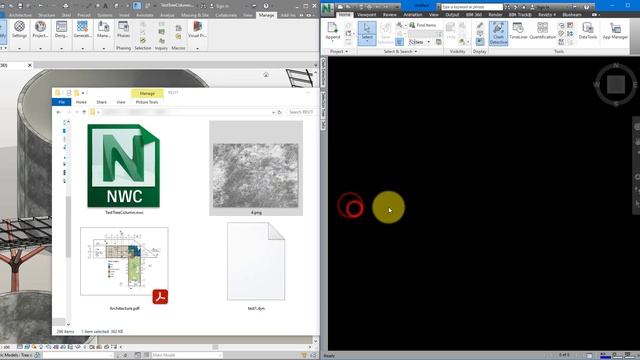This screenshot has height=360, width=640.
Task: Click Revit quick access print icon
Action: click(x=65, y=6)
